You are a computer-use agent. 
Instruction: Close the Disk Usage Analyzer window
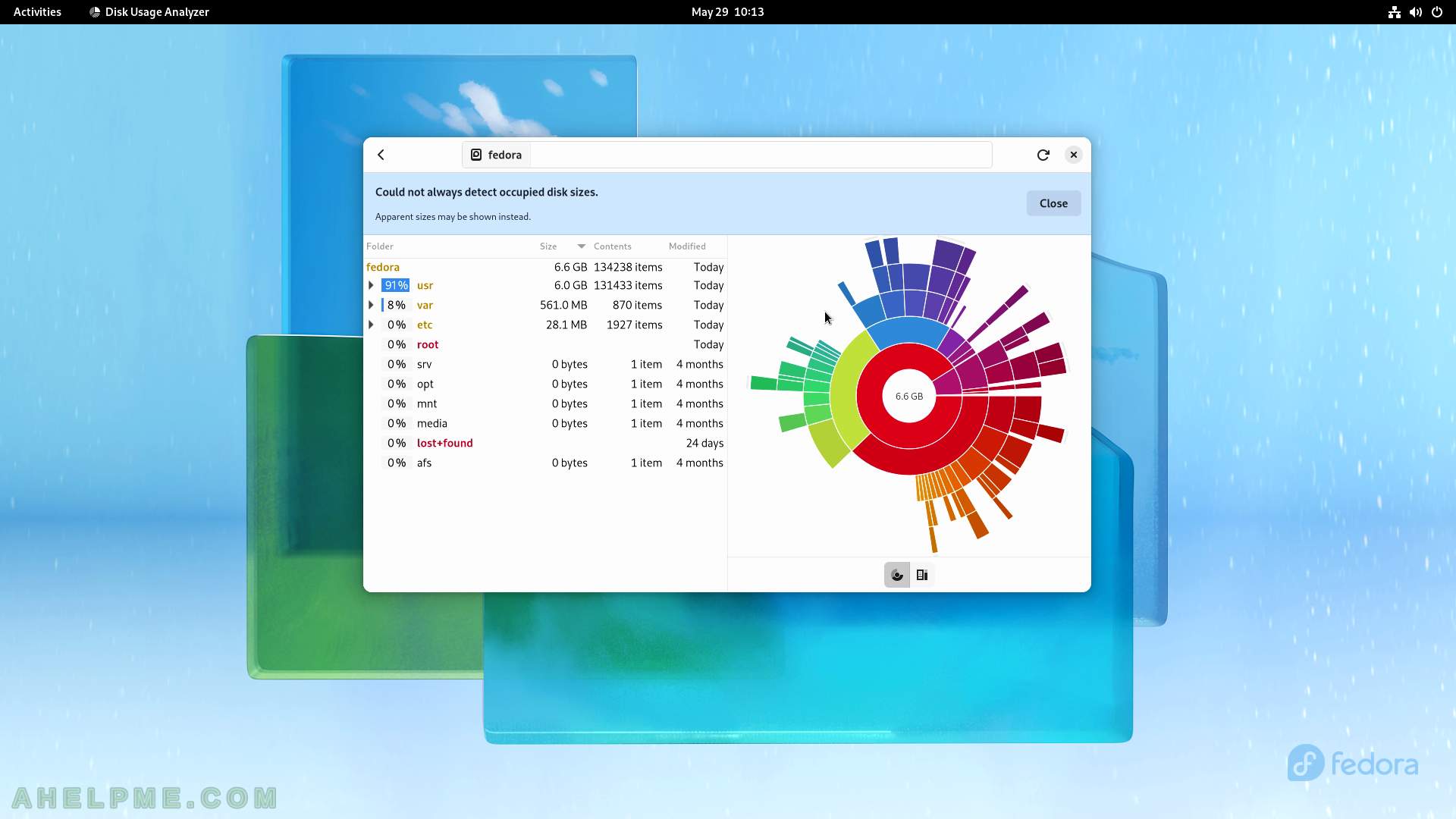[1074, 155]
